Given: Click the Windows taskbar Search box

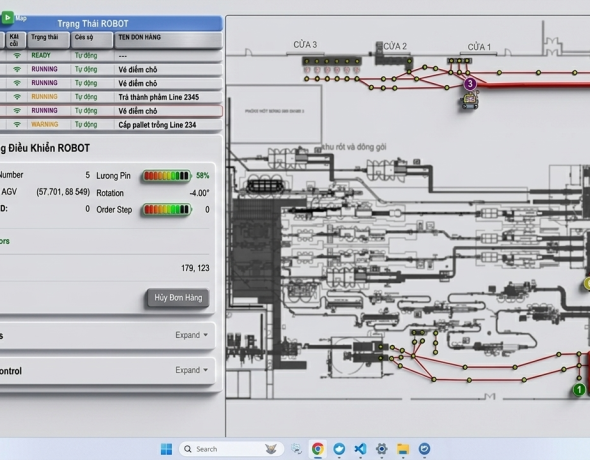Looking at the screenshot, I should 231,449.
